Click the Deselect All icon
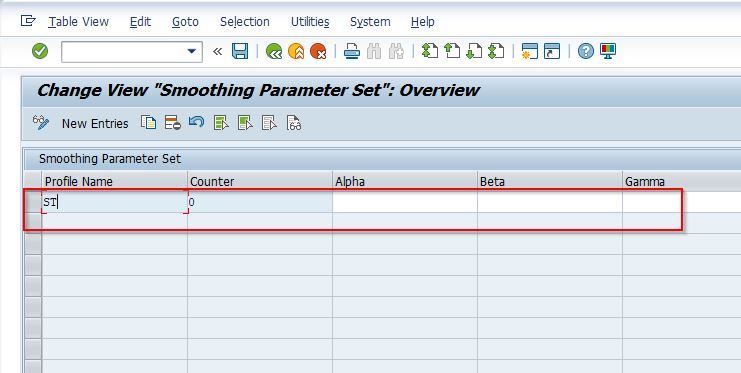The height and width of the screenshot is (373, 741). (x=269, y=123)
